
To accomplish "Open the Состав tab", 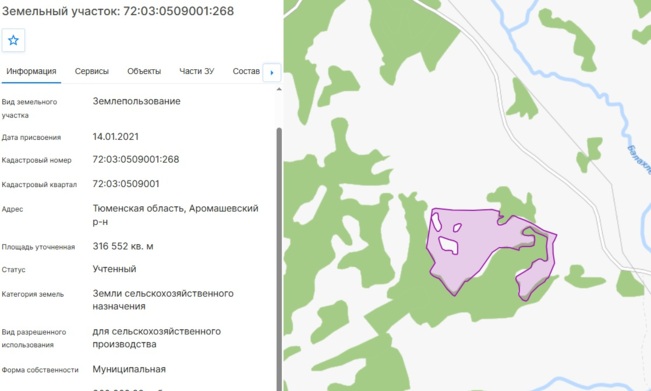I will (246, 71).
